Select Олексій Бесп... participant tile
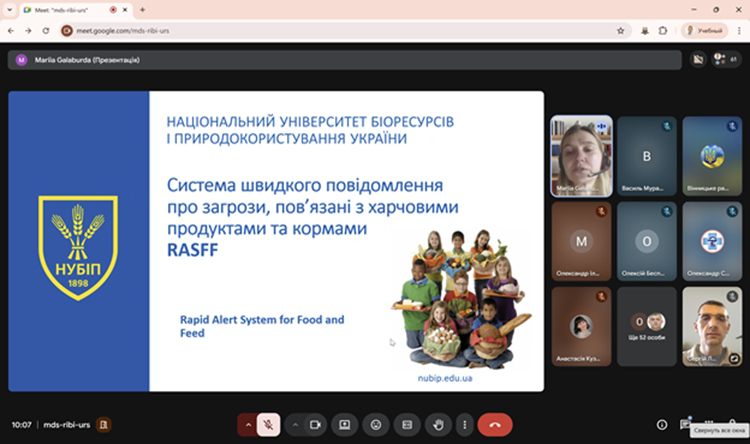750x444 pixels. click(647, 241)
